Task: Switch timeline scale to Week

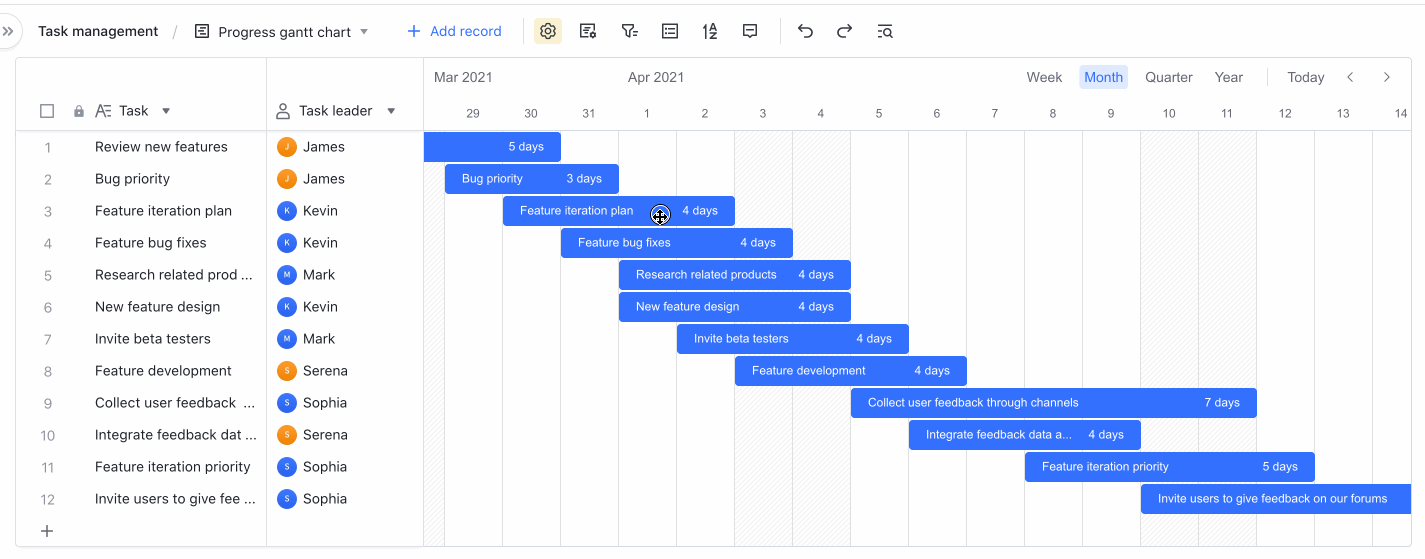Action: click(1044, 77)
